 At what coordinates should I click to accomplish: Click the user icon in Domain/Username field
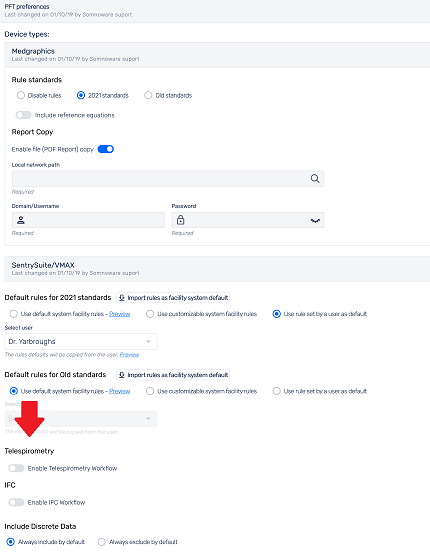[21, 220]
